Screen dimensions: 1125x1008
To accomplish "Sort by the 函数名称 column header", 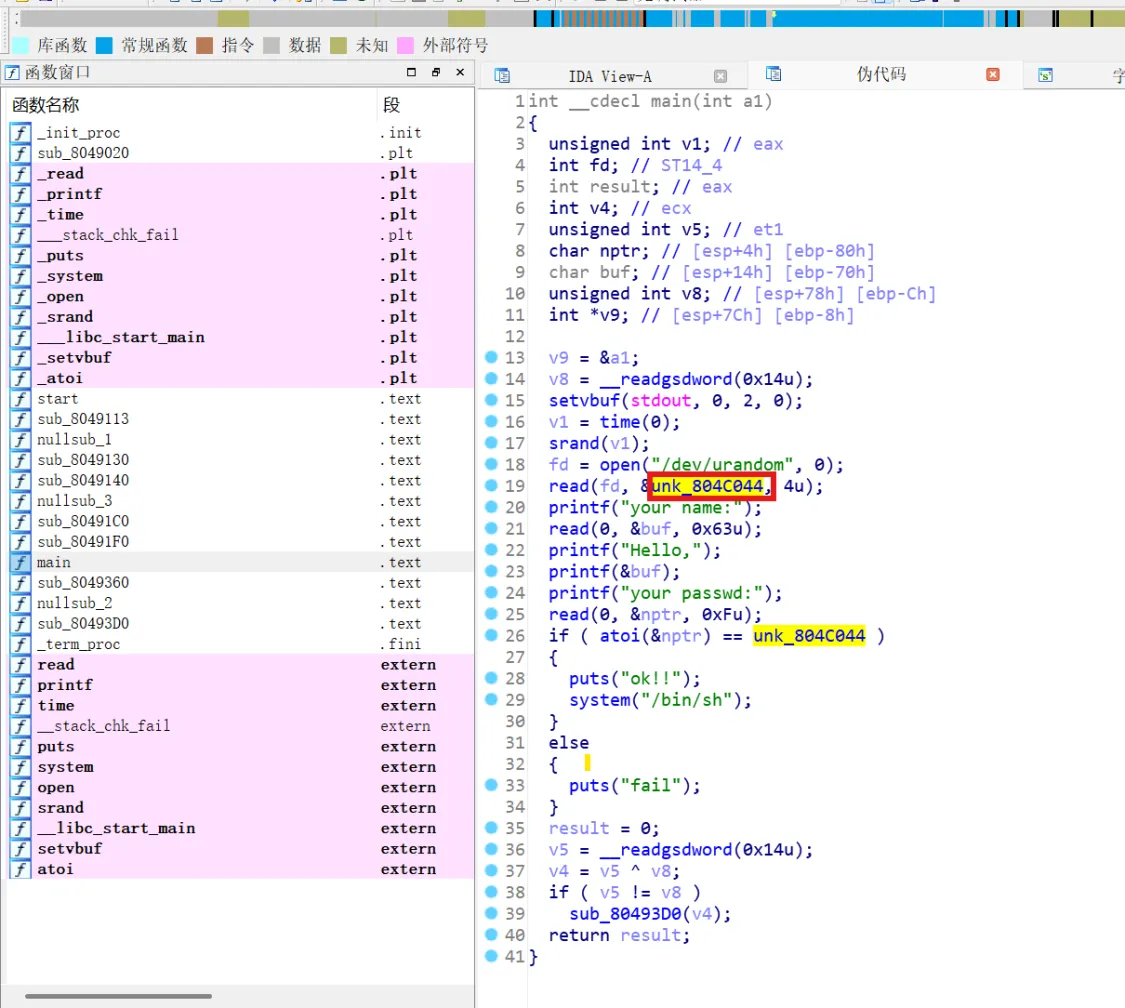I will pos(45,105).
